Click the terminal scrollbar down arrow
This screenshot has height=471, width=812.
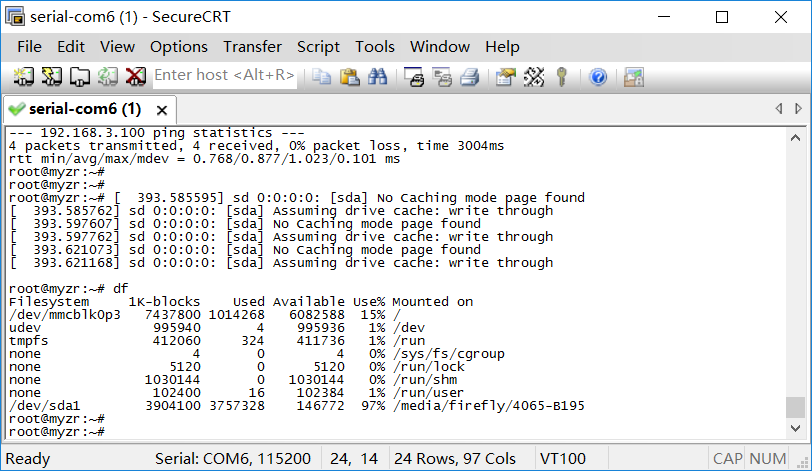[795, 428]
